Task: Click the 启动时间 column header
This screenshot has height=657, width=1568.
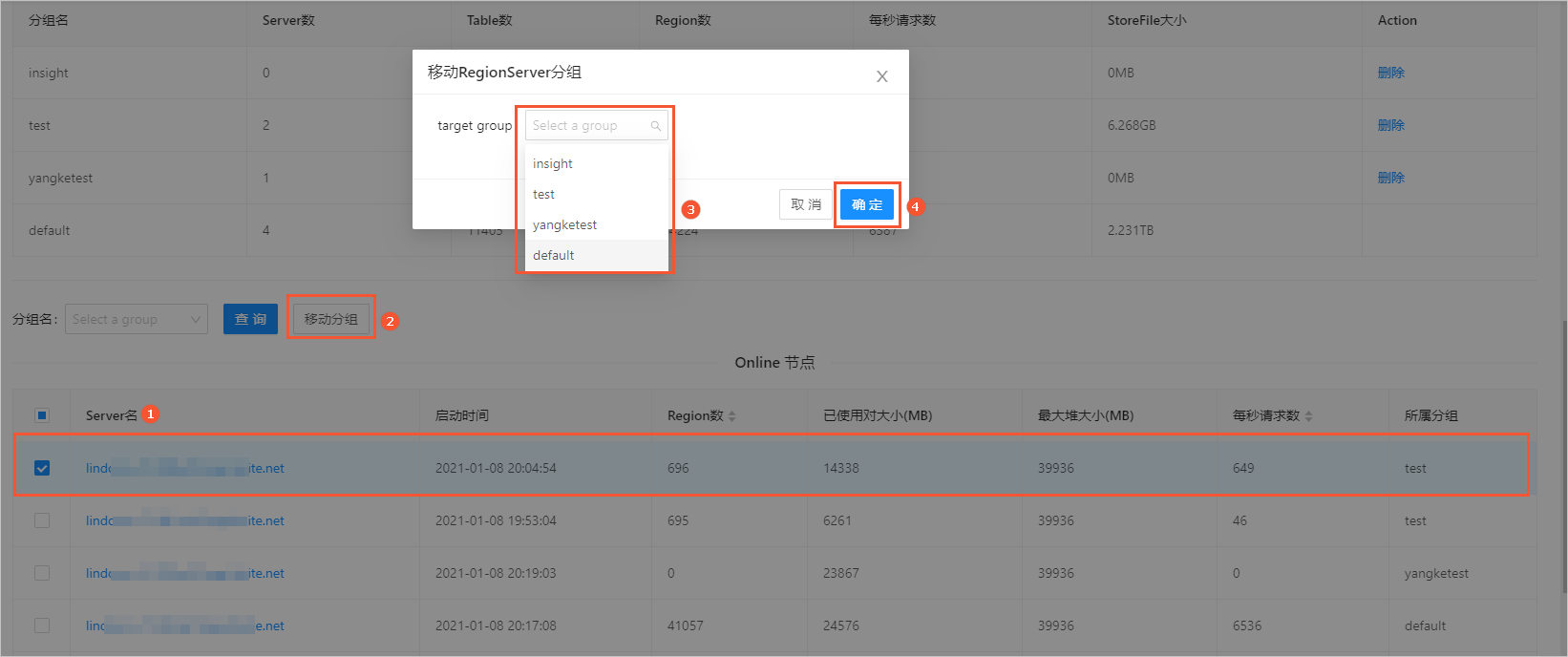Action: pos(462,415)
